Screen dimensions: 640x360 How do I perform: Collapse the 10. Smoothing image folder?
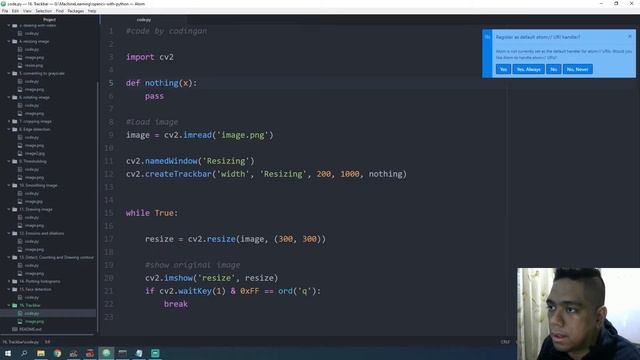coord(9,185)
